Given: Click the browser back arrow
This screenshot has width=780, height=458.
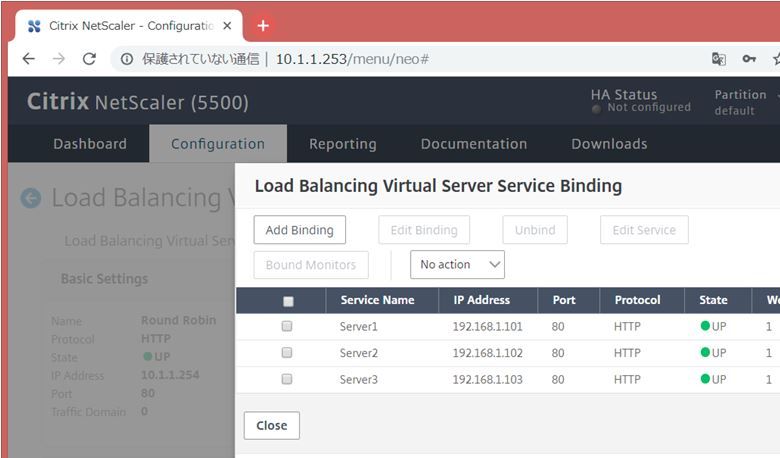Looking at the screenshot, I should coord(29,59).
